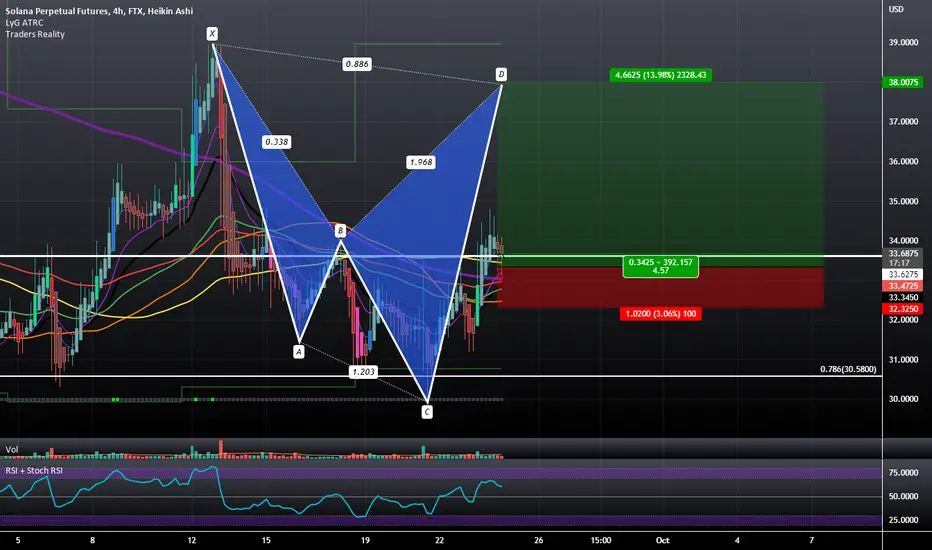
Task: Click the X point label of the harmonic pattern
Action: pos(212,33)
